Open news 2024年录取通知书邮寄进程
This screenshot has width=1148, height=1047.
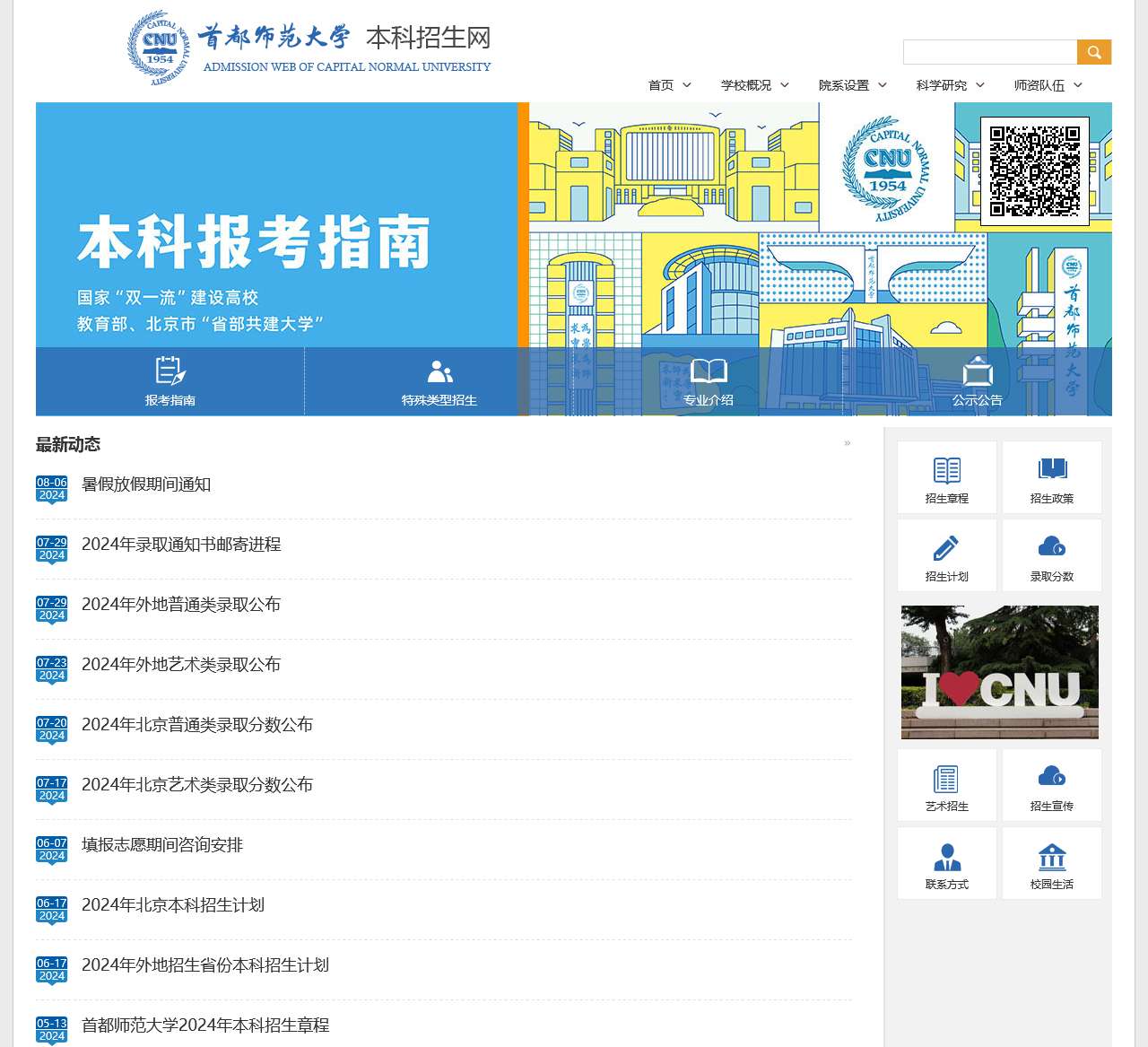point(181,545)
